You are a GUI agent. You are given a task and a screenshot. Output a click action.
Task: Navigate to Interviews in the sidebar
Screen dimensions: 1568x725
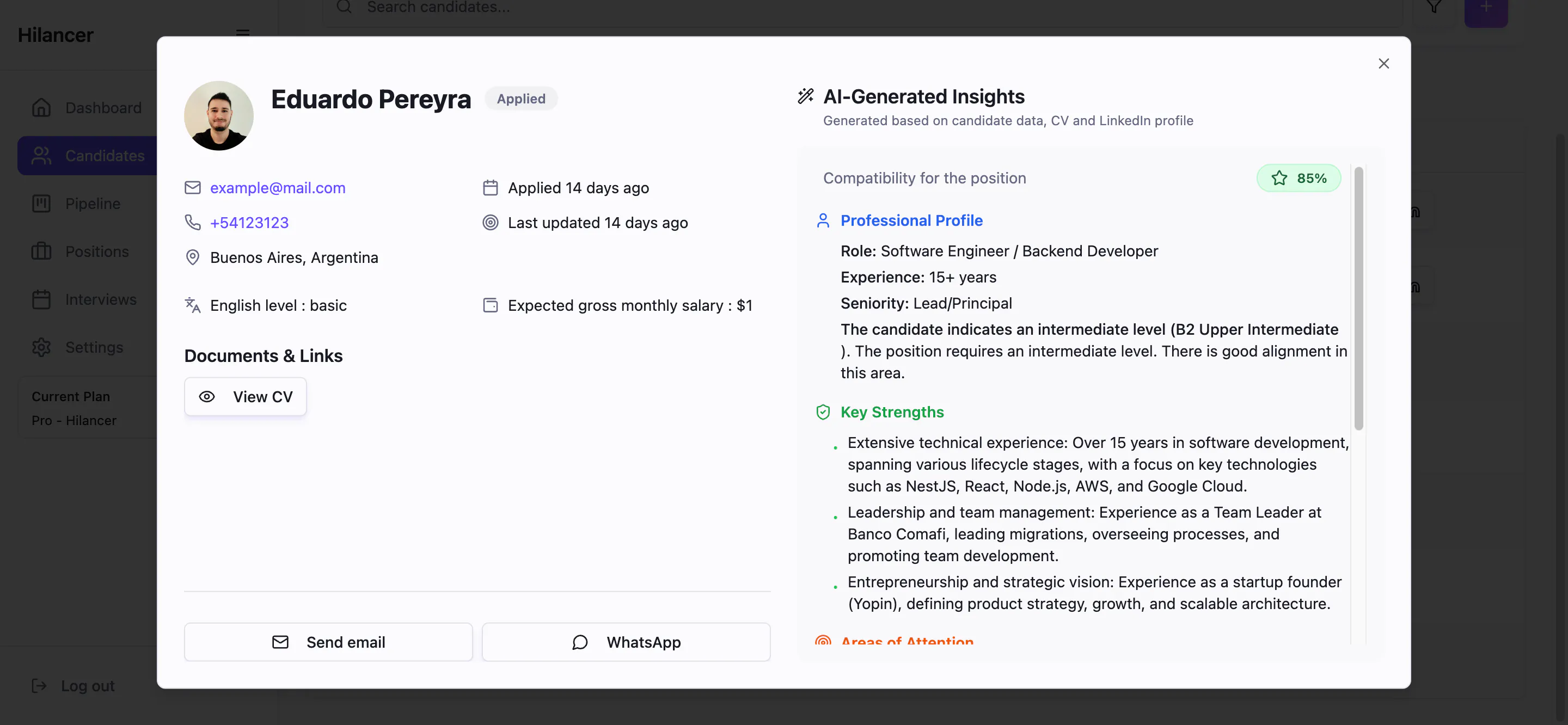87,299
